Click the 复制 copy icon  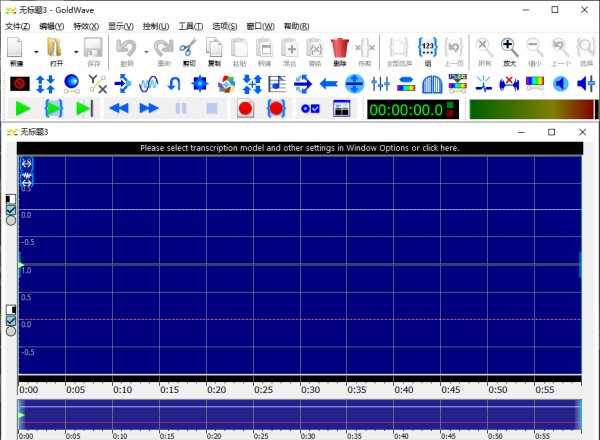[214, 48]
